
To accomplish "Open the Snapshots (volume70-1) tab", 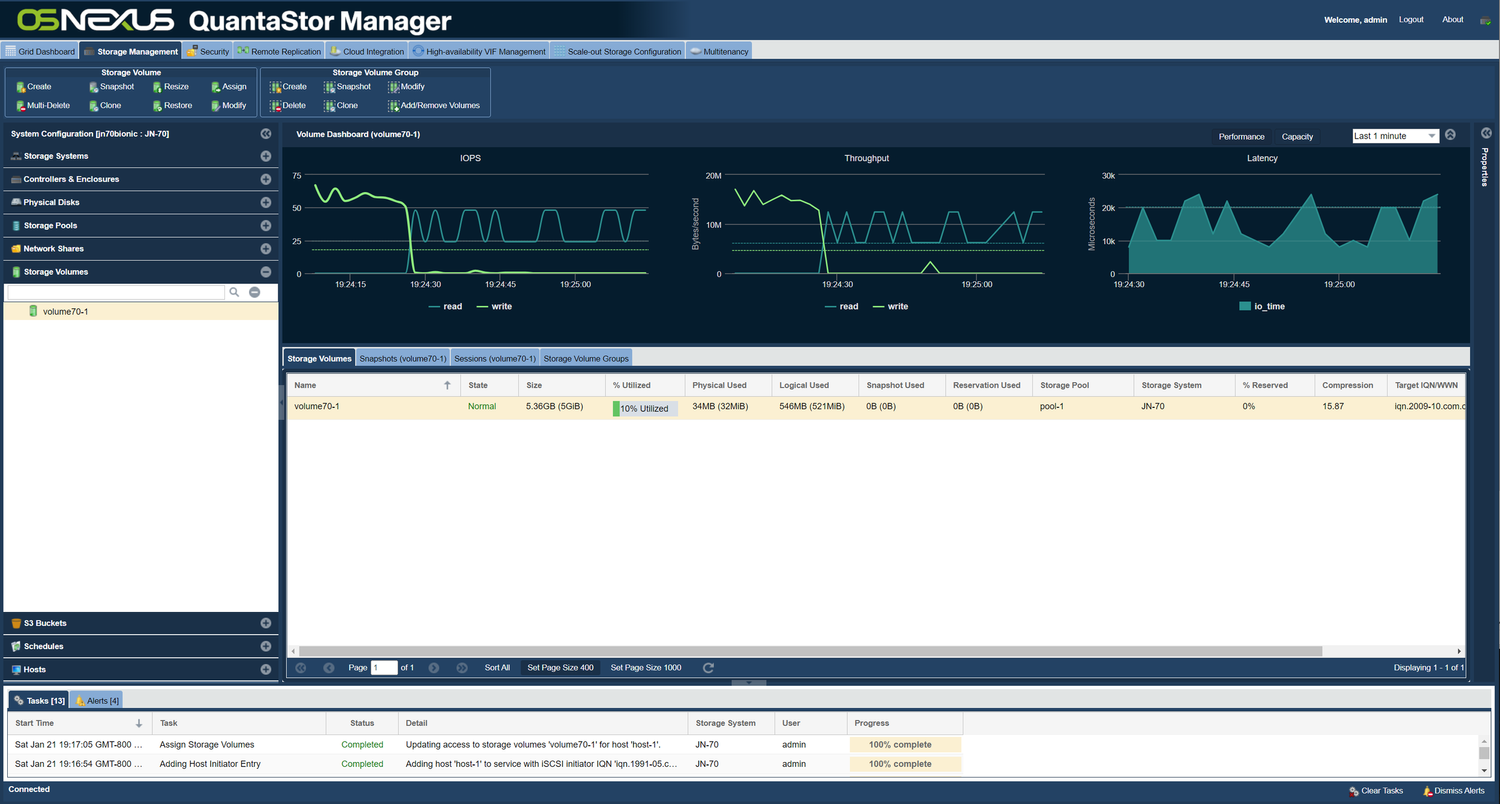I will pos(402,357).
